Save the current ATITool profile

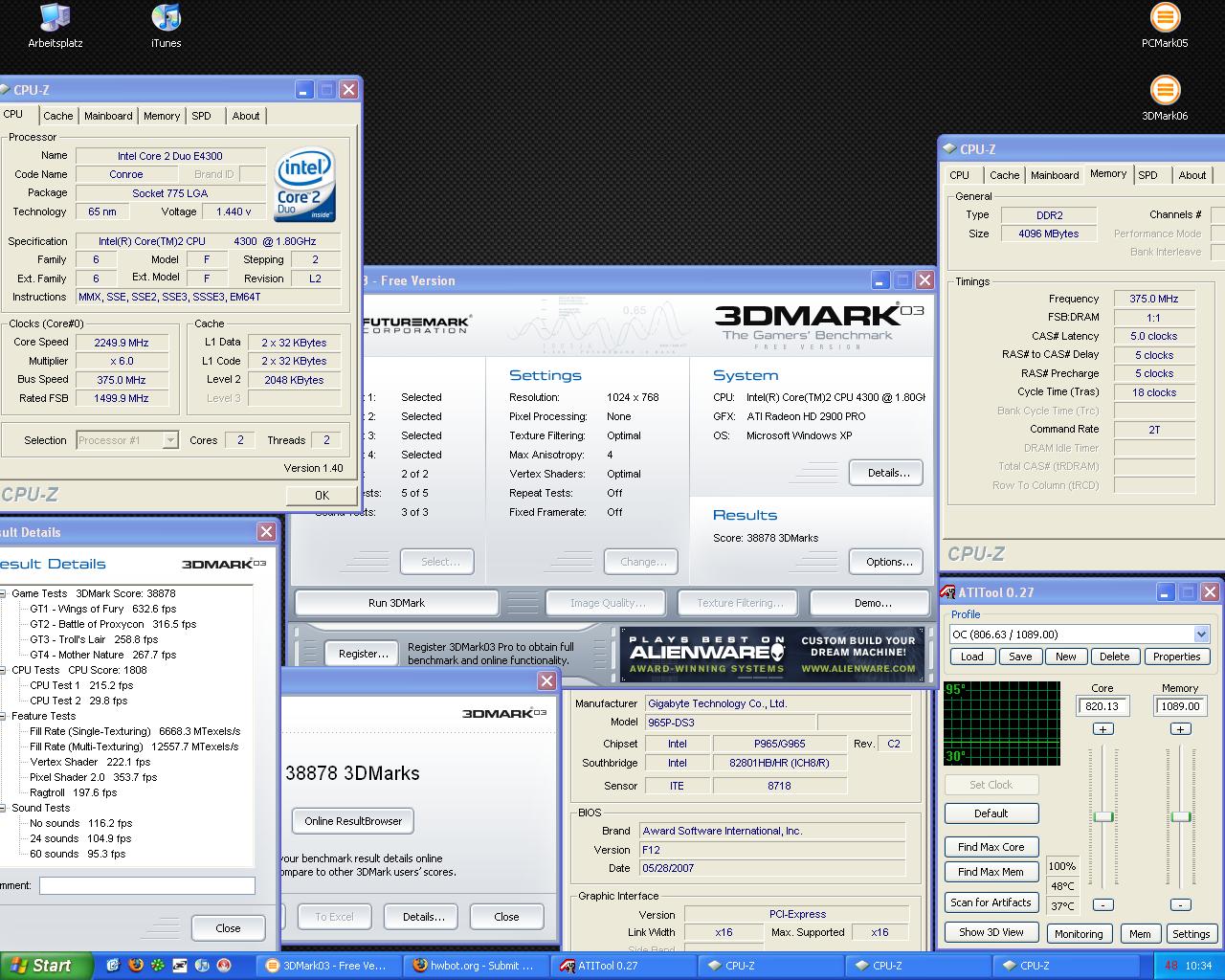[1020, 657]
